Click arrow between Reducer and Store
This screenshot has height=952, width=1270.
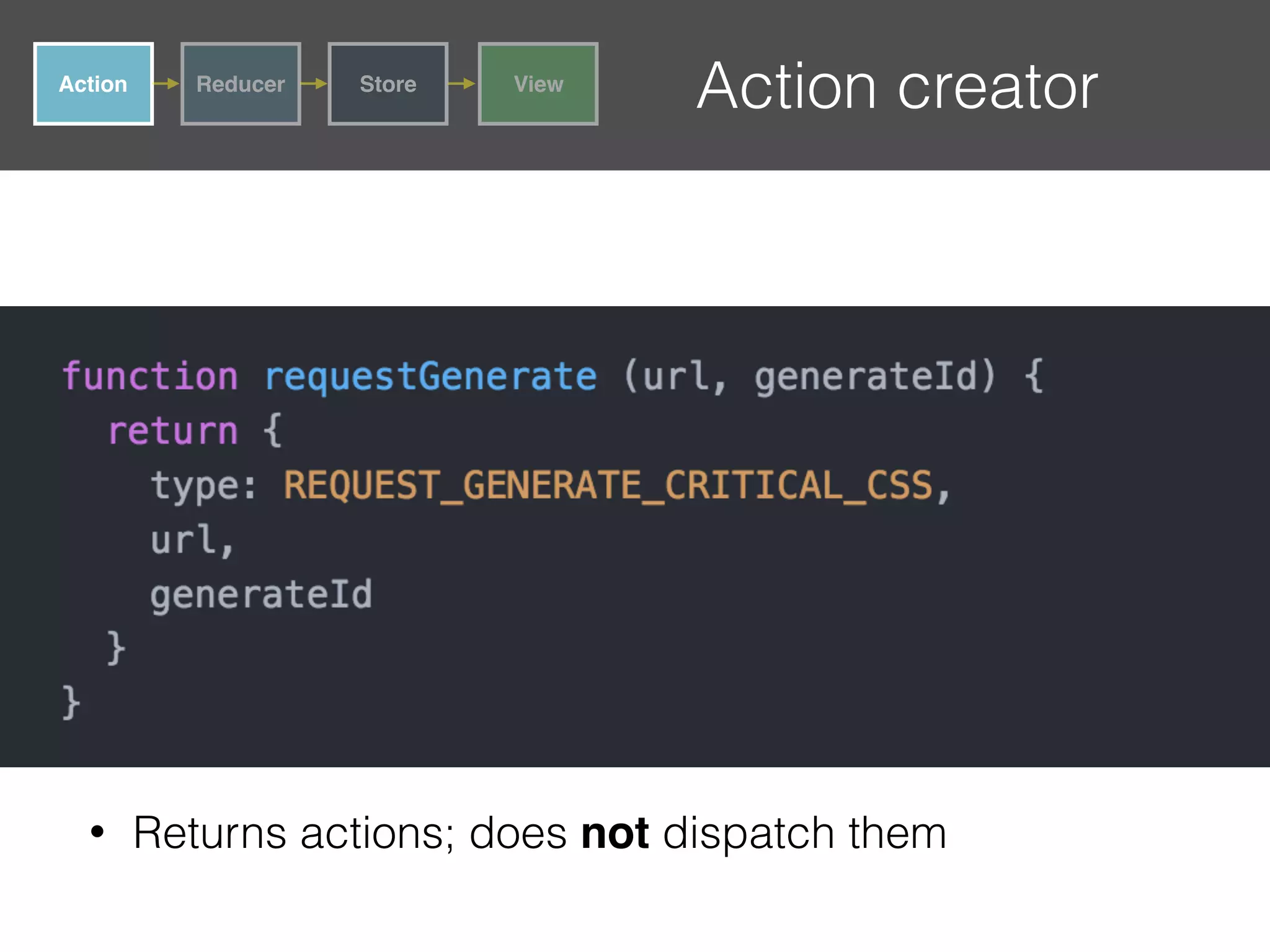tap(314, 84)
